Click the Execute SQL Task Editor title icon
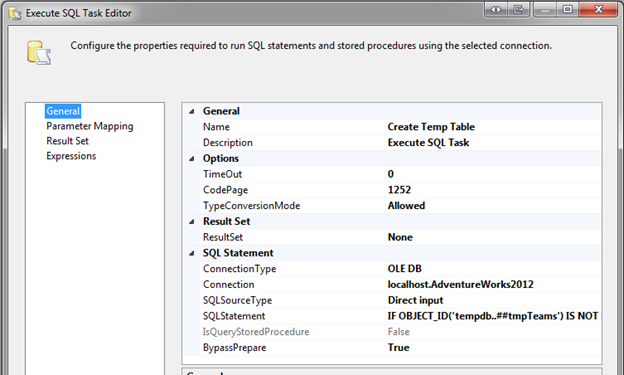Viewport: 624px width, 375px height. (x=16, y=13)
